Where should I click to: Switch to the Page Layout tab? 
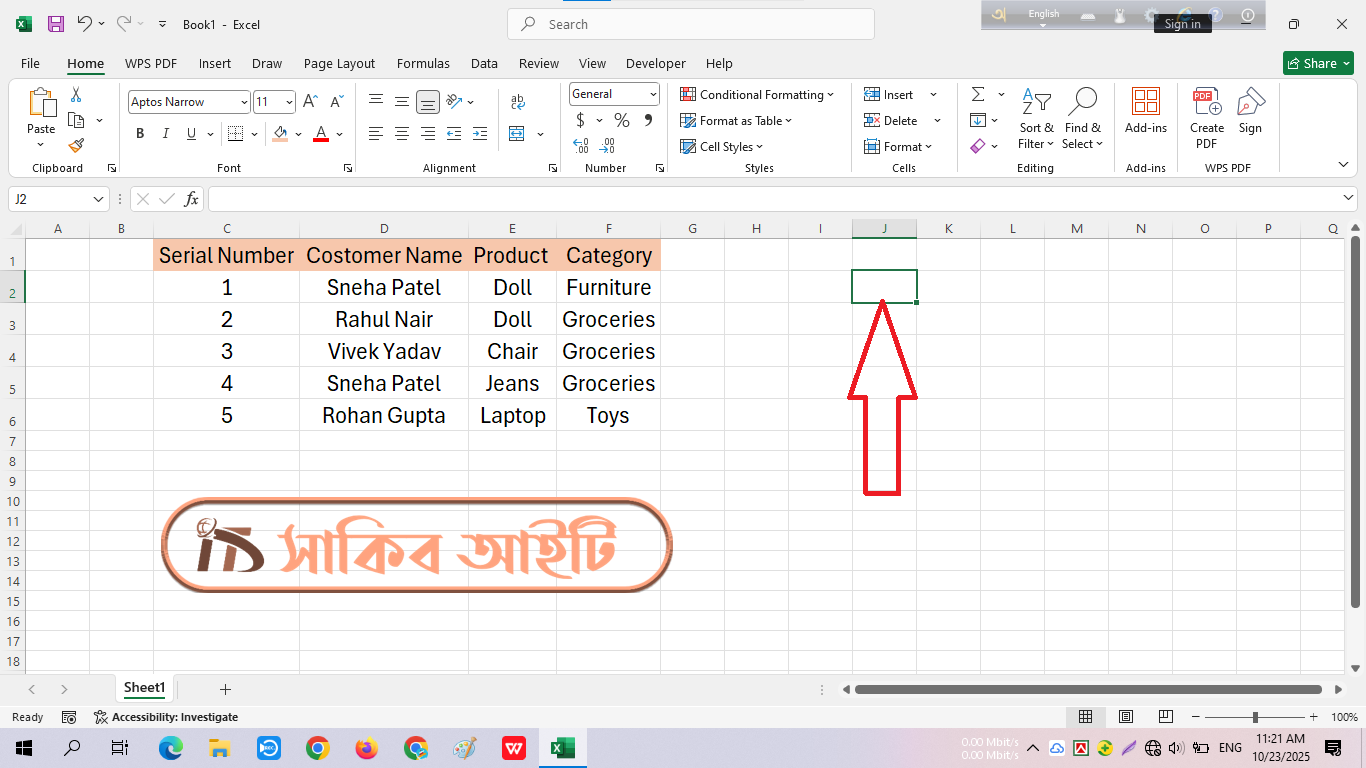click(339, 63)
